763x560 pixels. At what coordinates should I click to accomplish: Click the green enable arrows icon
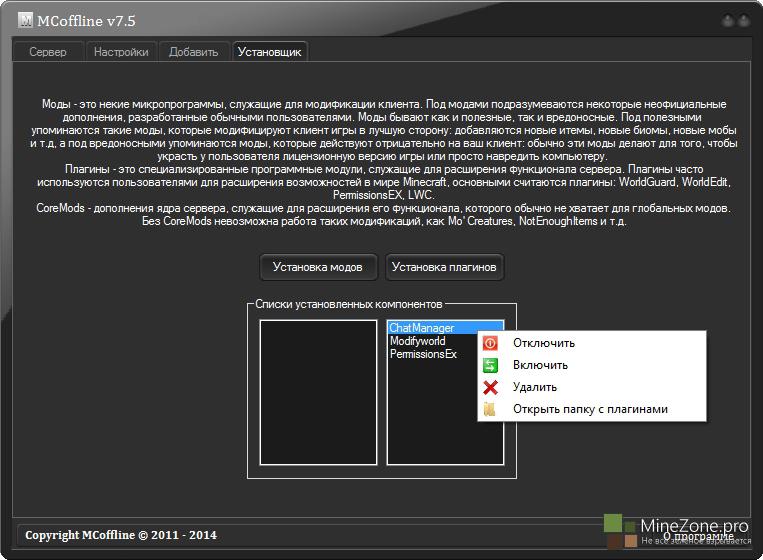tap(490, 365)
